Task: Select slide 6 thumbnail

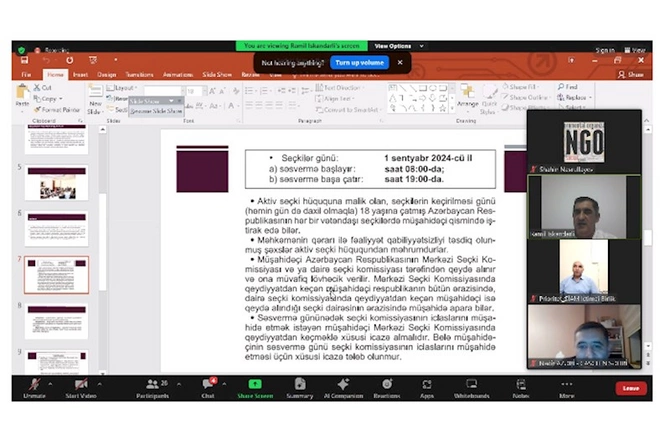Action: [57, 229]
